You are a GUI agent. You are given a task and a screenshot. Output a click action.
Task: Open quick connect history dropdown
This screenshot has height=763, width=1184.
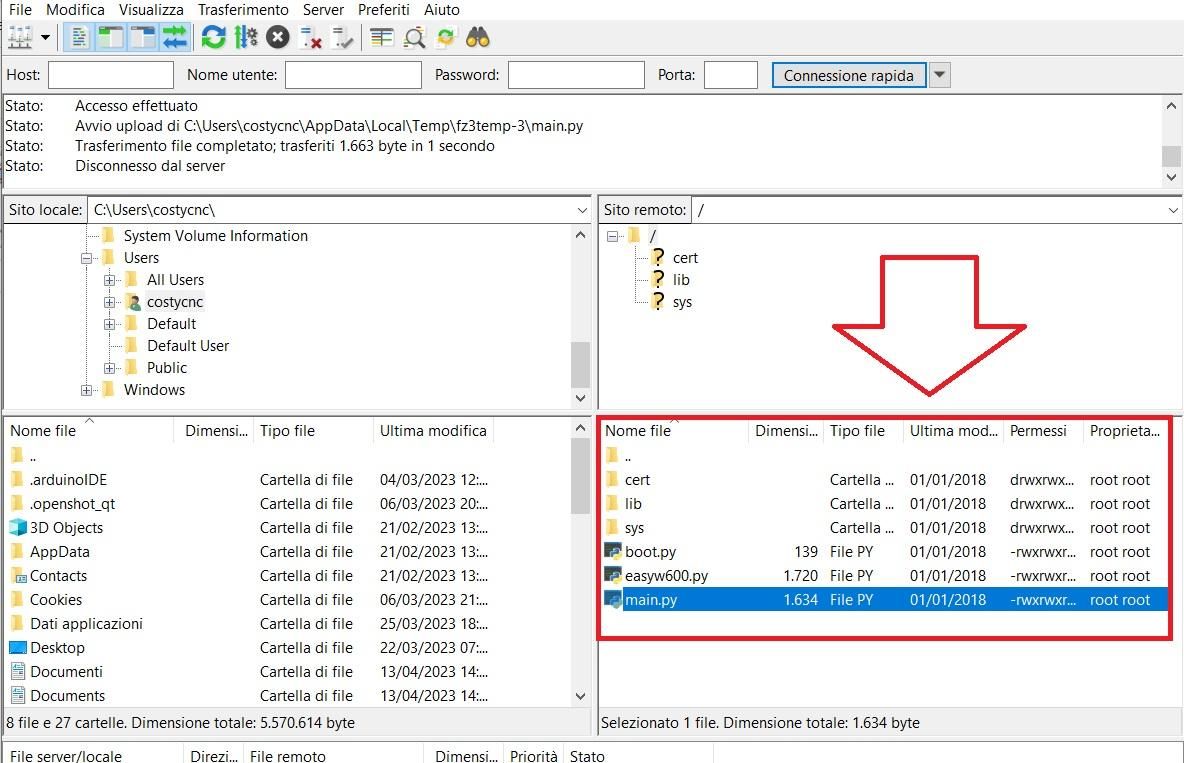pos(939,76)
